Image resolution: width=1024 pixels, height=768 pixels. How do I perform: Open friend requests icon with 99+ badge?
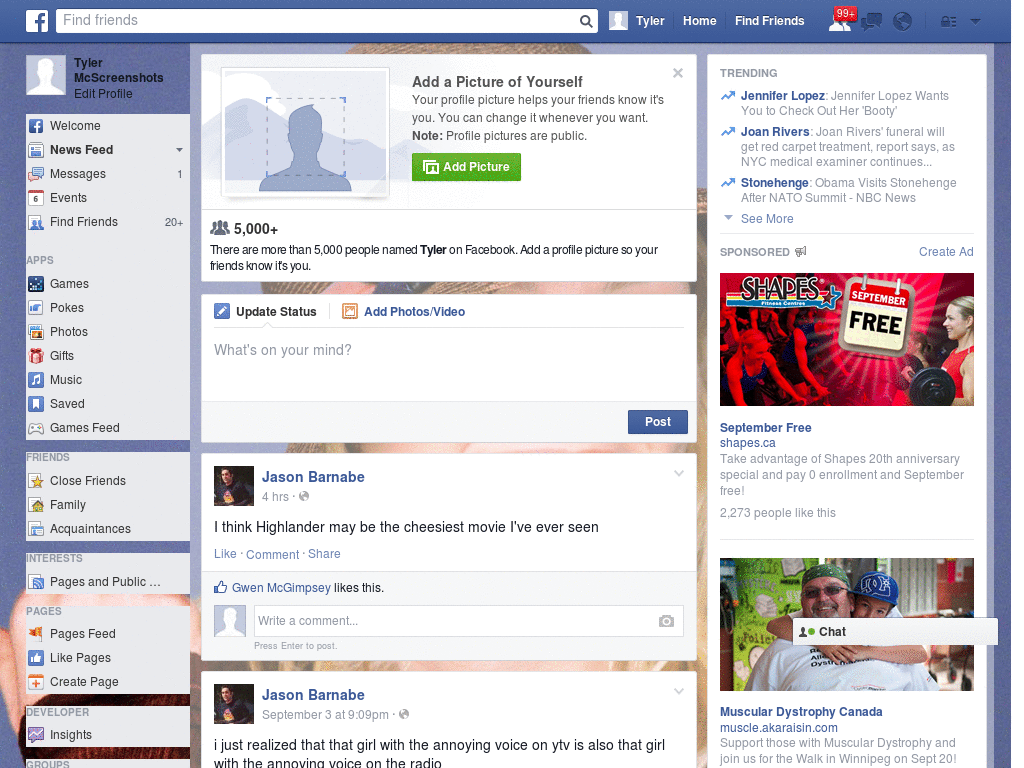(x=841, y=20)
